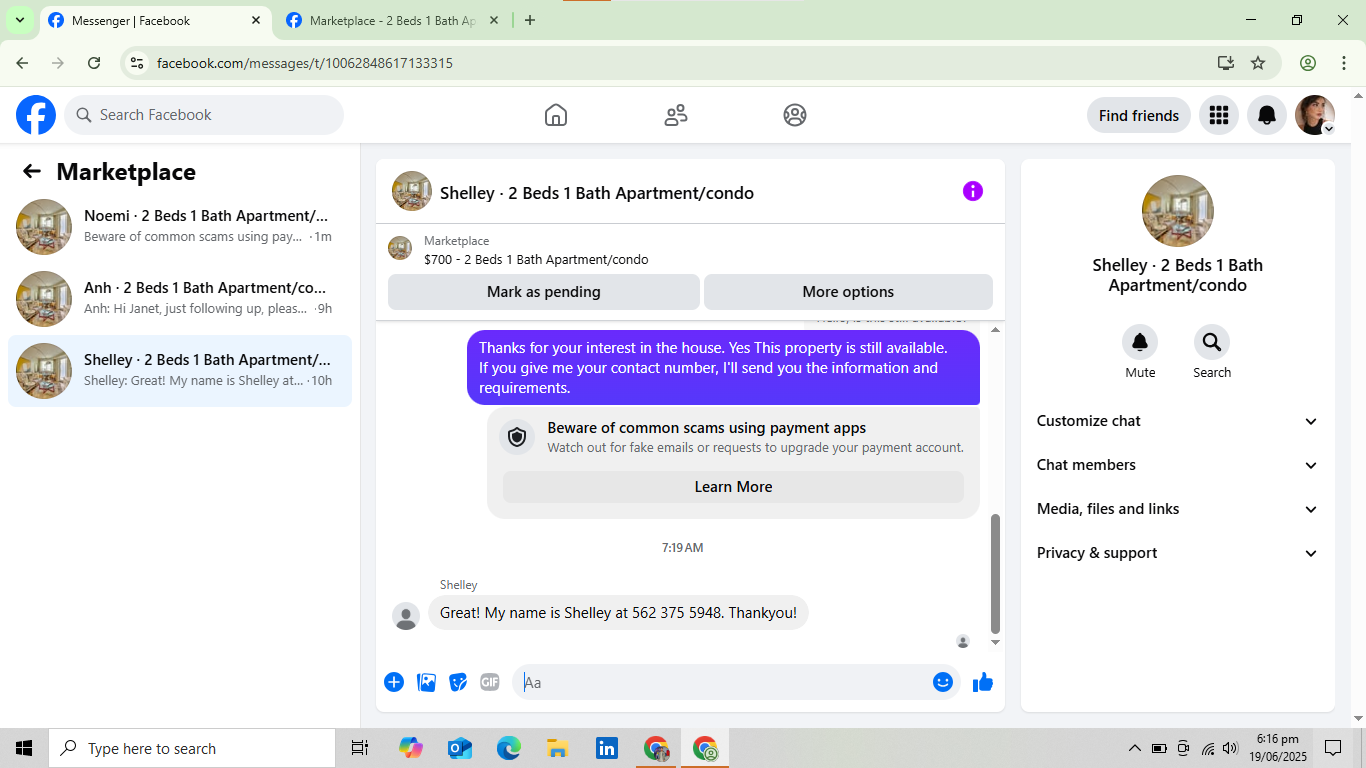1366x768 pixels.
Task: View site information icon in address bar
Action: [138, 63]
